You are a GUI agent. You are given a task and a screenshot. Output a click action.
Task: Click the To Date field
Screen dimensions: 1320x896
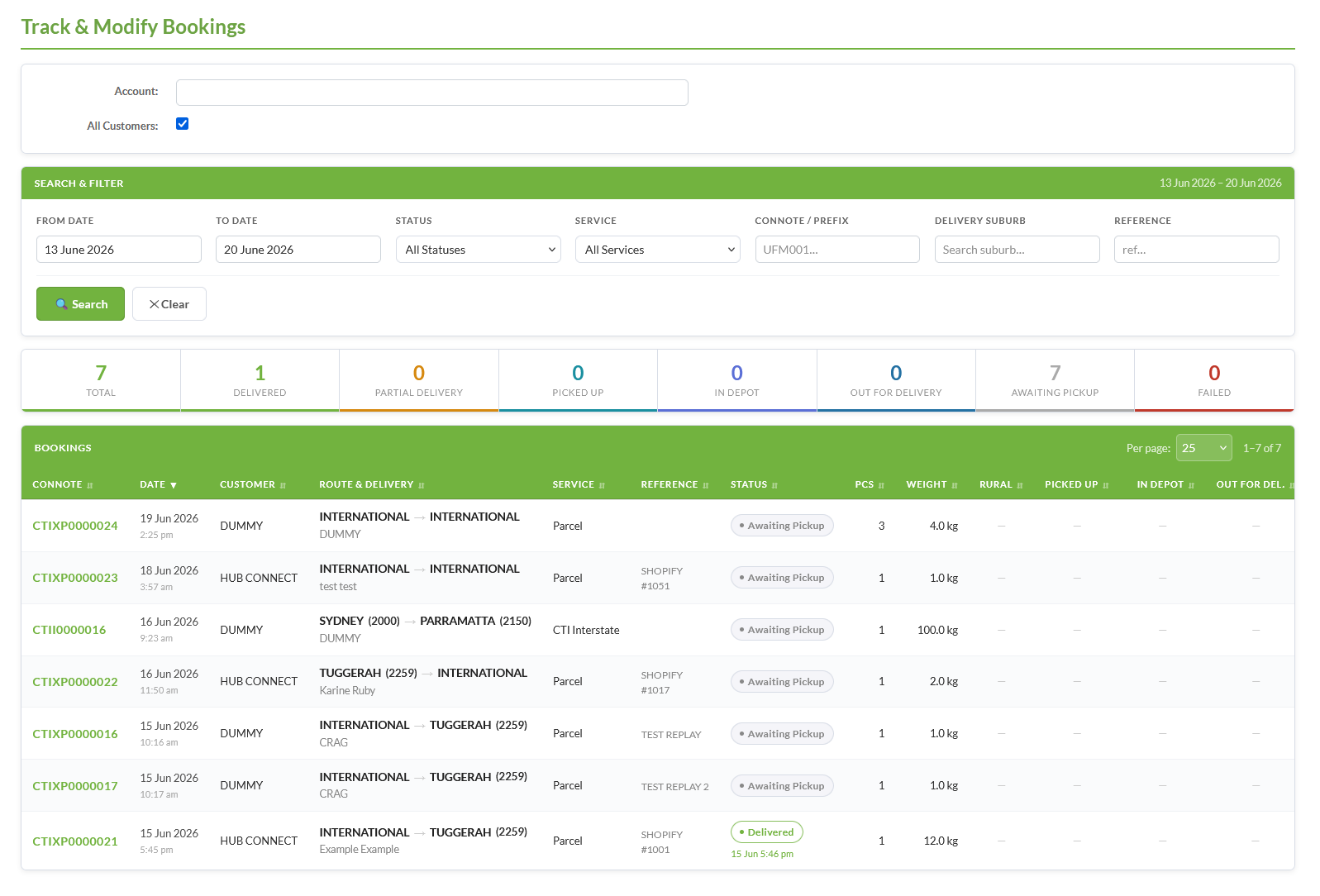[298, 250]
